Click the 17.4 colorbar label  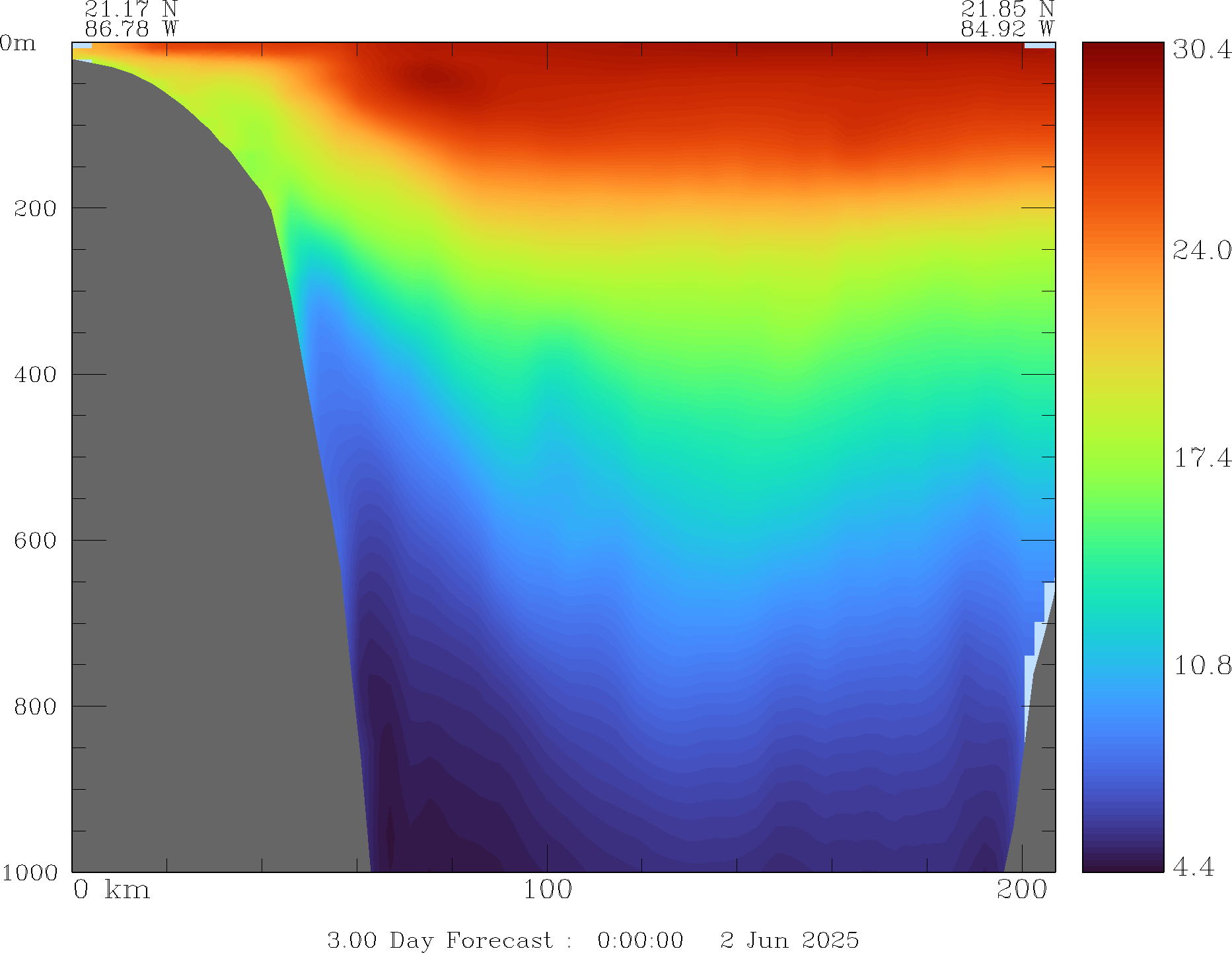coord(1202,458)
